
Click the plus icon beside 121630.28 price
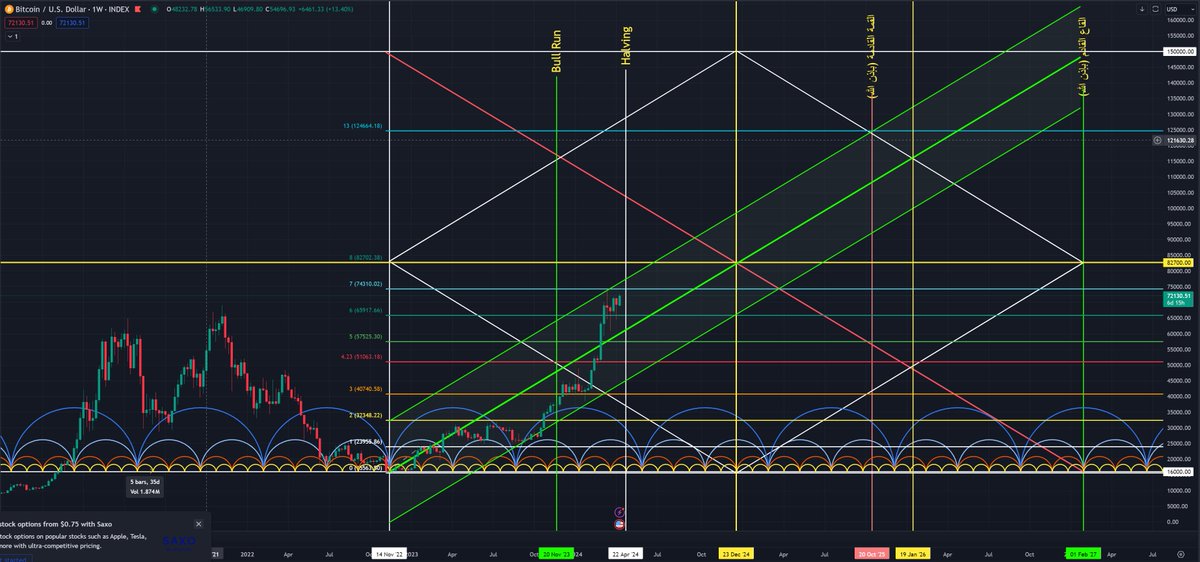point(1157,140)
